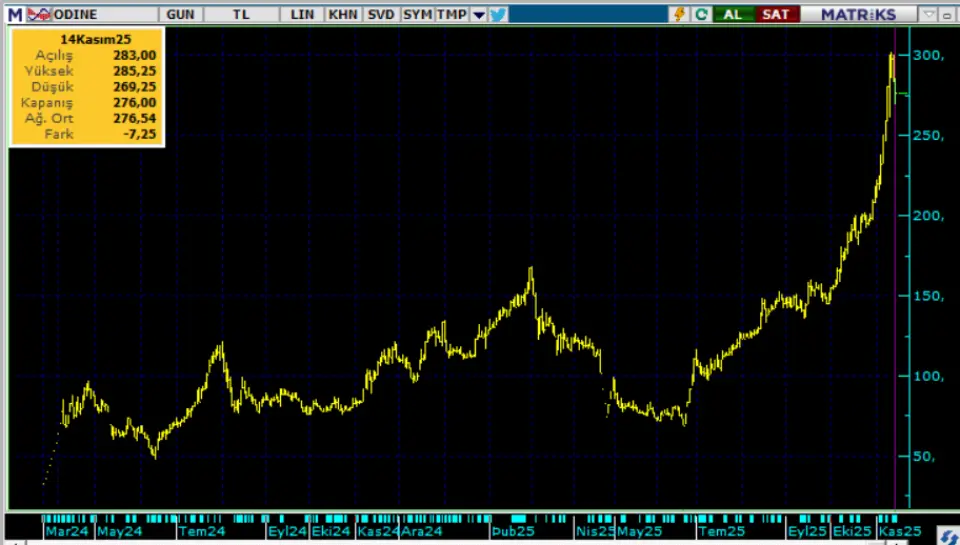Click the green AL buy button
Viewport: 960px width, 545px height.
pyautogui.click(x=733, y=14)
